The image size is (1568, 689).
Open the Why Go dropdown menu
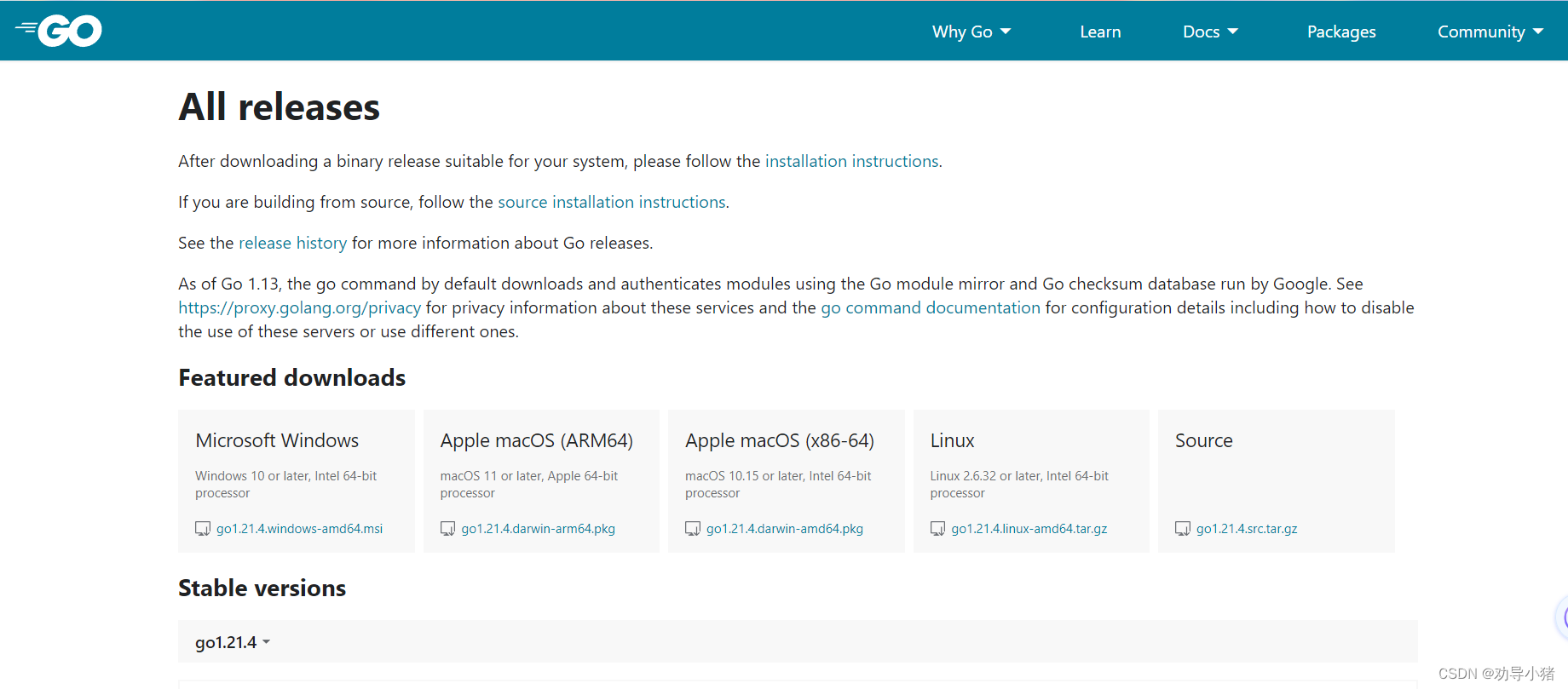click(x=971, y=32)
